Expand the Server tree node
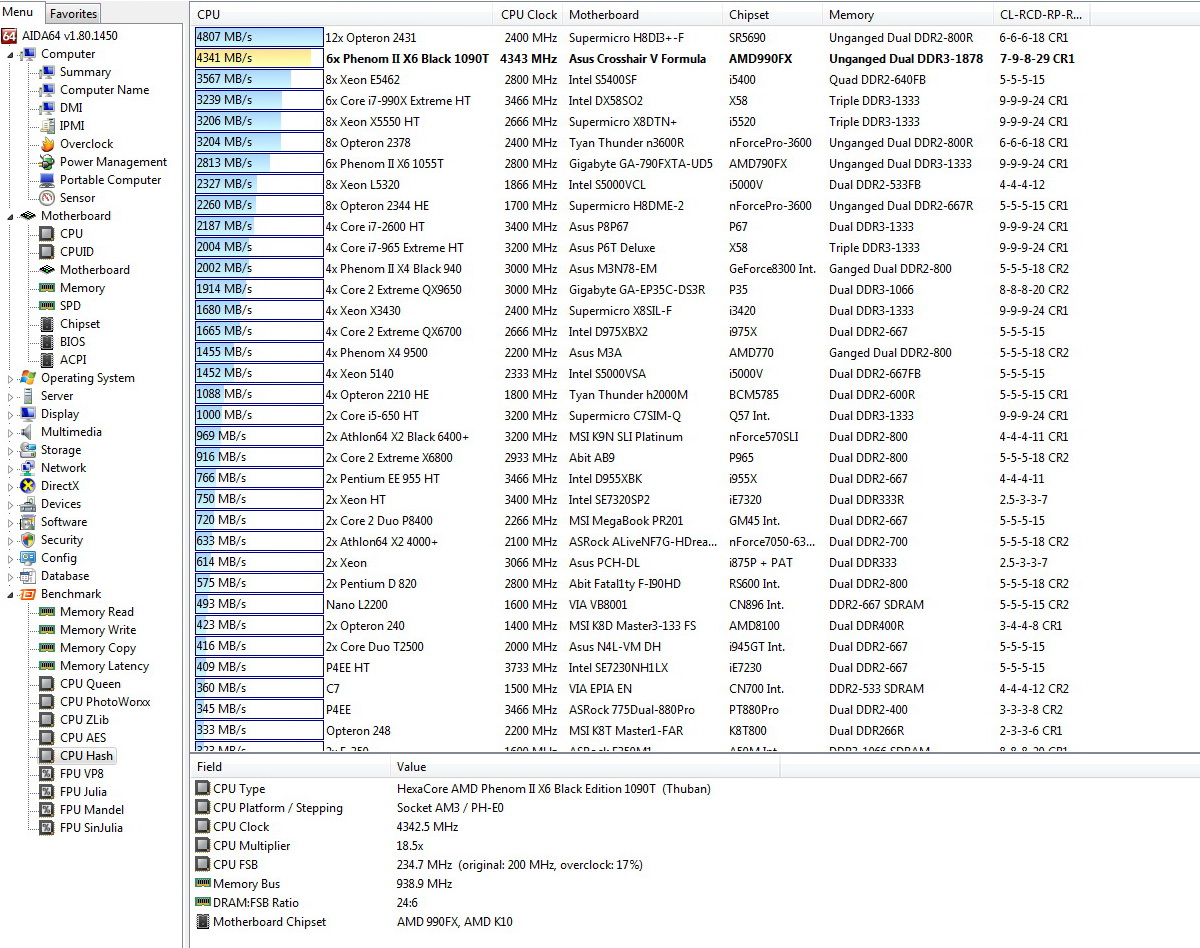The image size is (1200, 948). [12, 397]
